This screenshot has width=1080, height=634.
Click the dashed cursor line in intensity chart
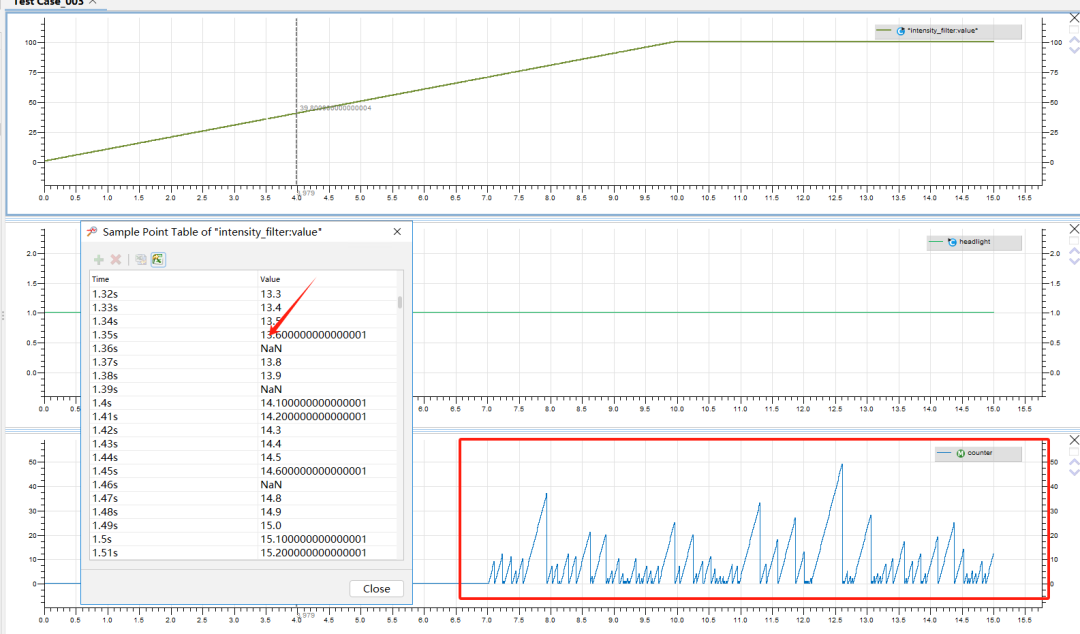coord(297,102)
